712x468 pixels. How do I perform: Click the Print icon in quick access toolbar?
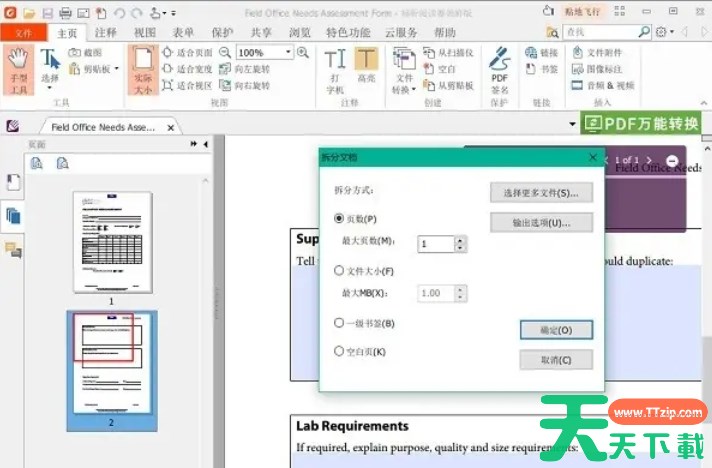[65, 13]
